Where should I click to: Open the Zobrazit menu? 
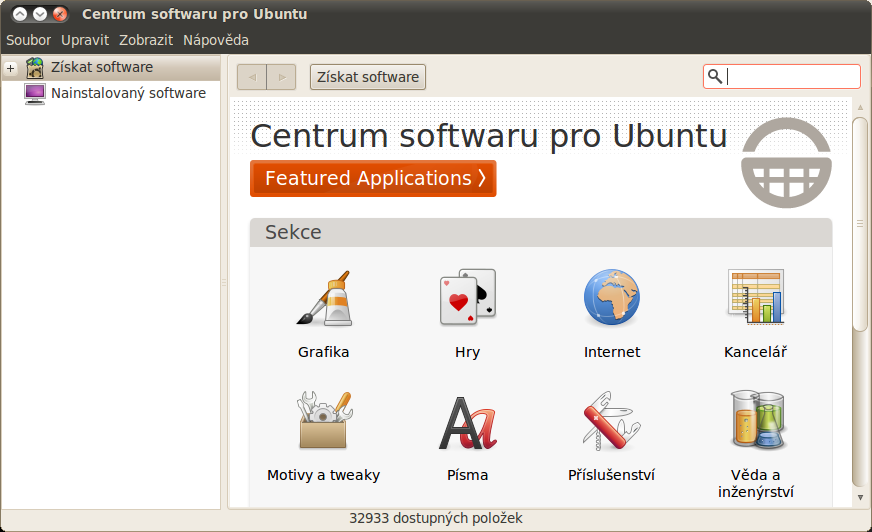point(146,40)
